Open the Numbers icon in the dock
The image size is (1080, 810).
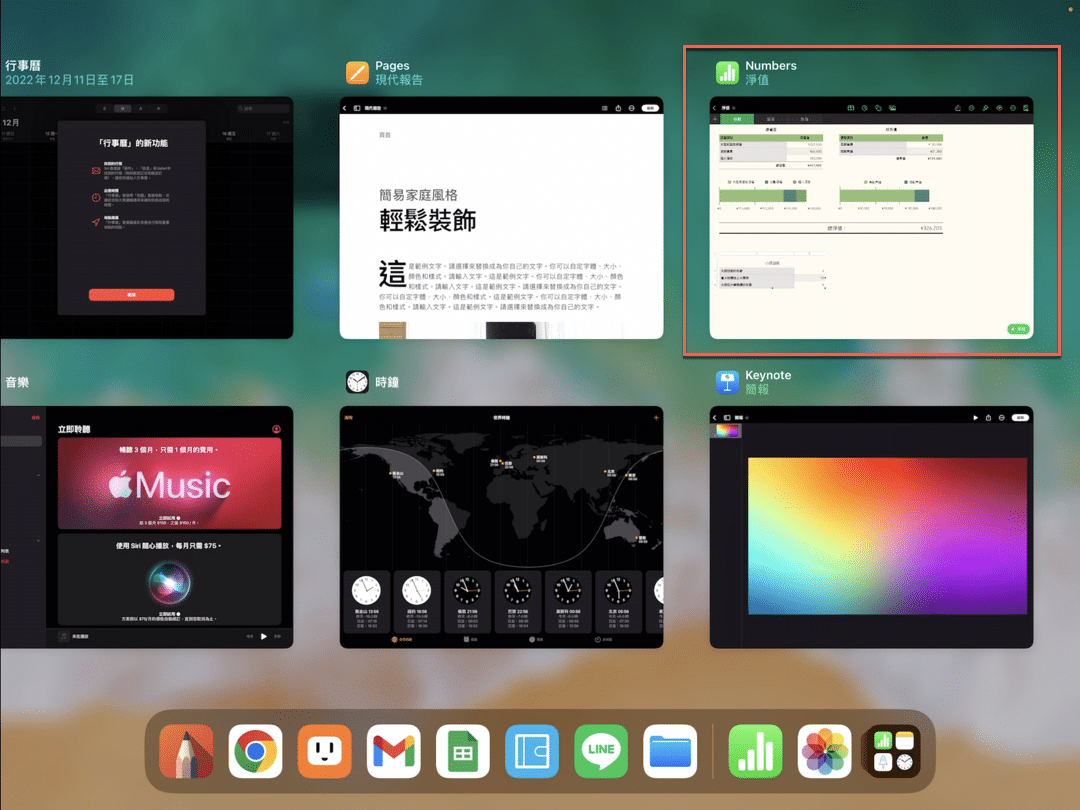755,751
